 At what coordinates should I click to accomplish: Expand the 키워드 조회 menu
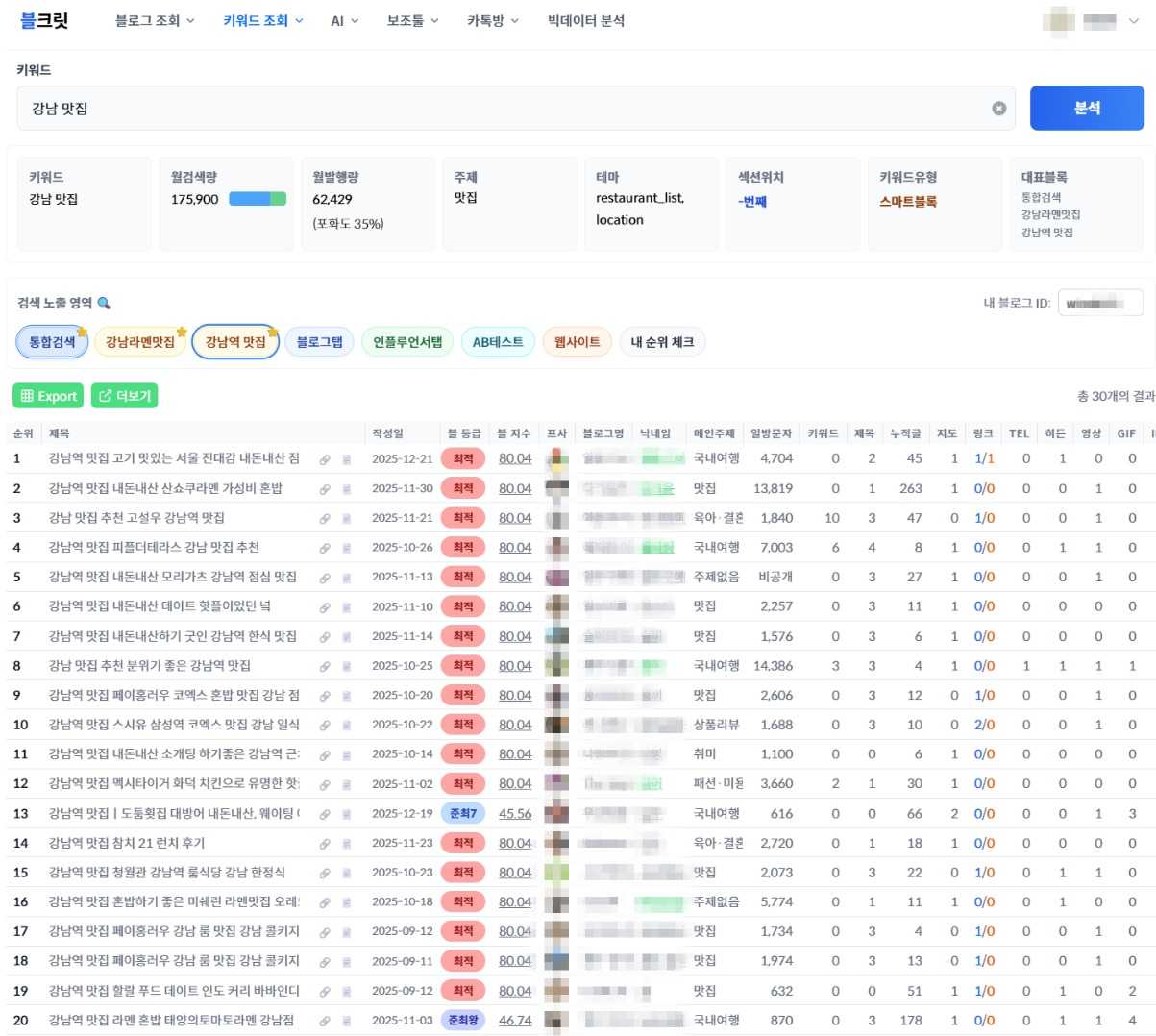pyautogui.click(x=263, y=20)
